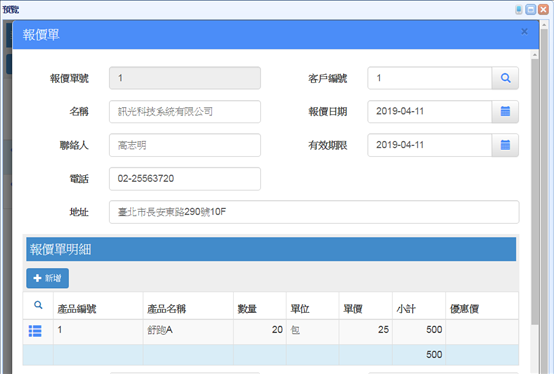
Task: Click the list icon in the 舒跑A row
Action: tap(35, 331)
